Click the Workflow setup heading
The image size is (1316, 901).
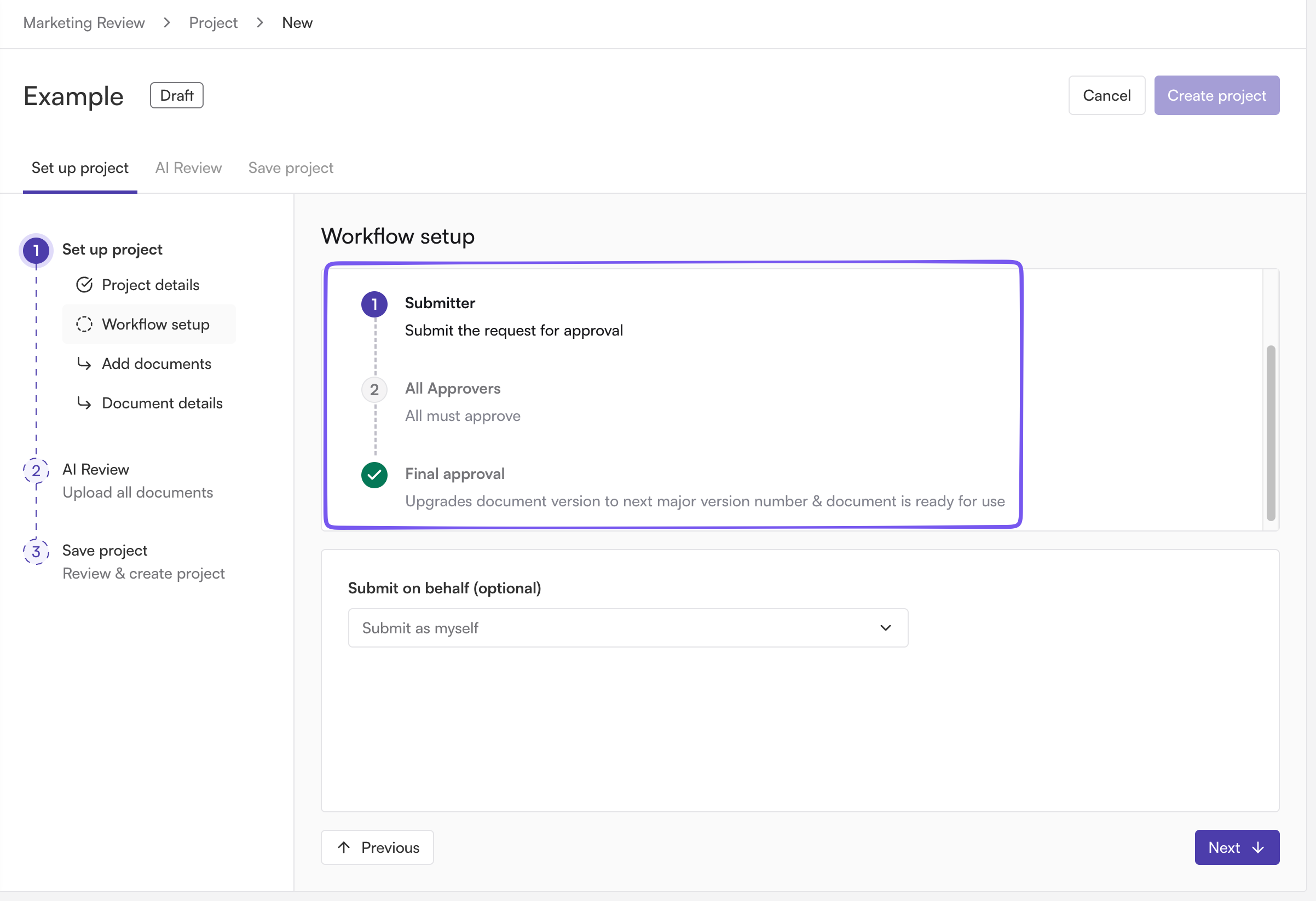397,236
